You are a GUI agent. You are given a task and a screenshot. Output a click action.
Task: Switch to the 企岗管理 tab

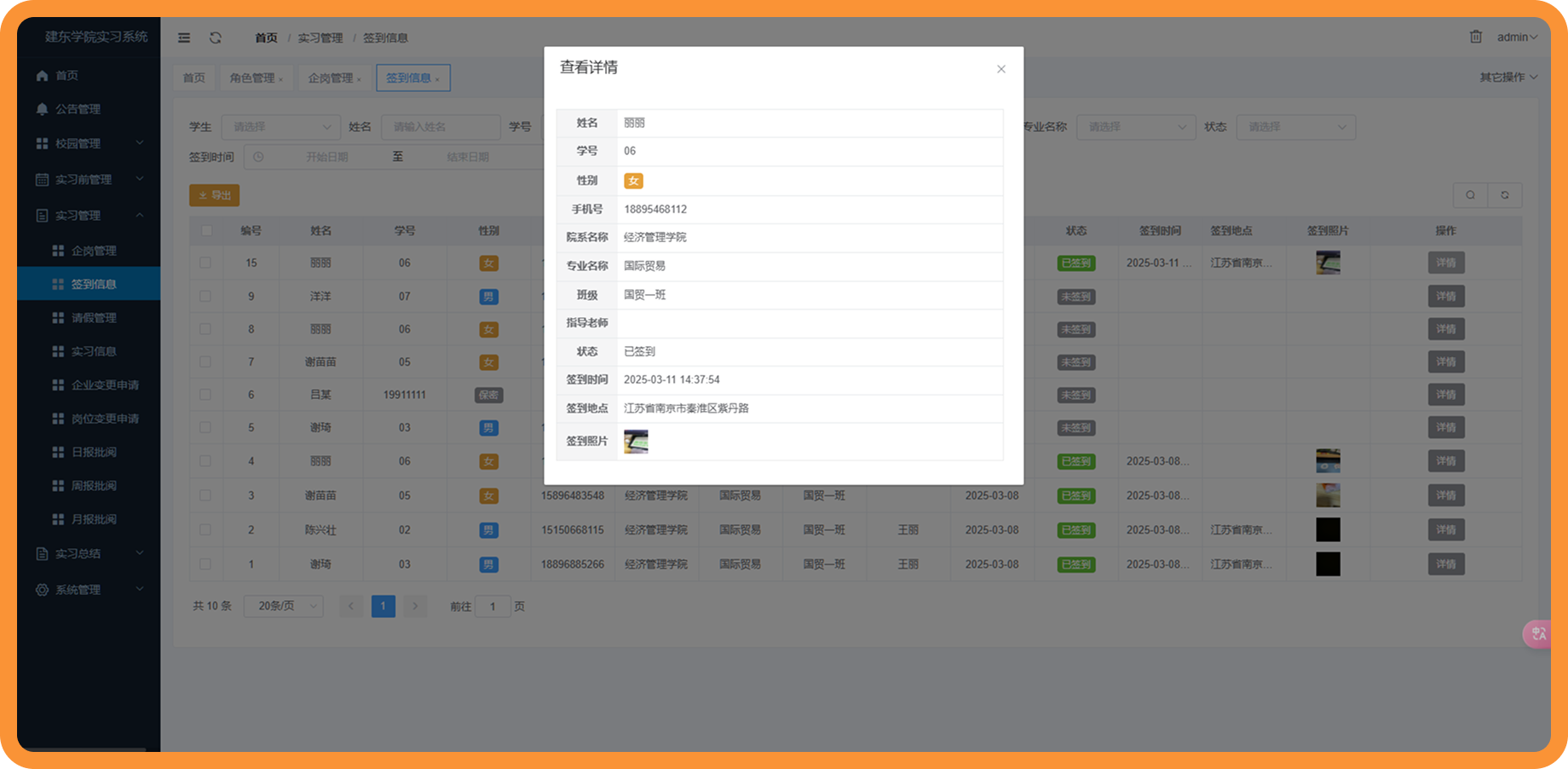tap(331, 78)
